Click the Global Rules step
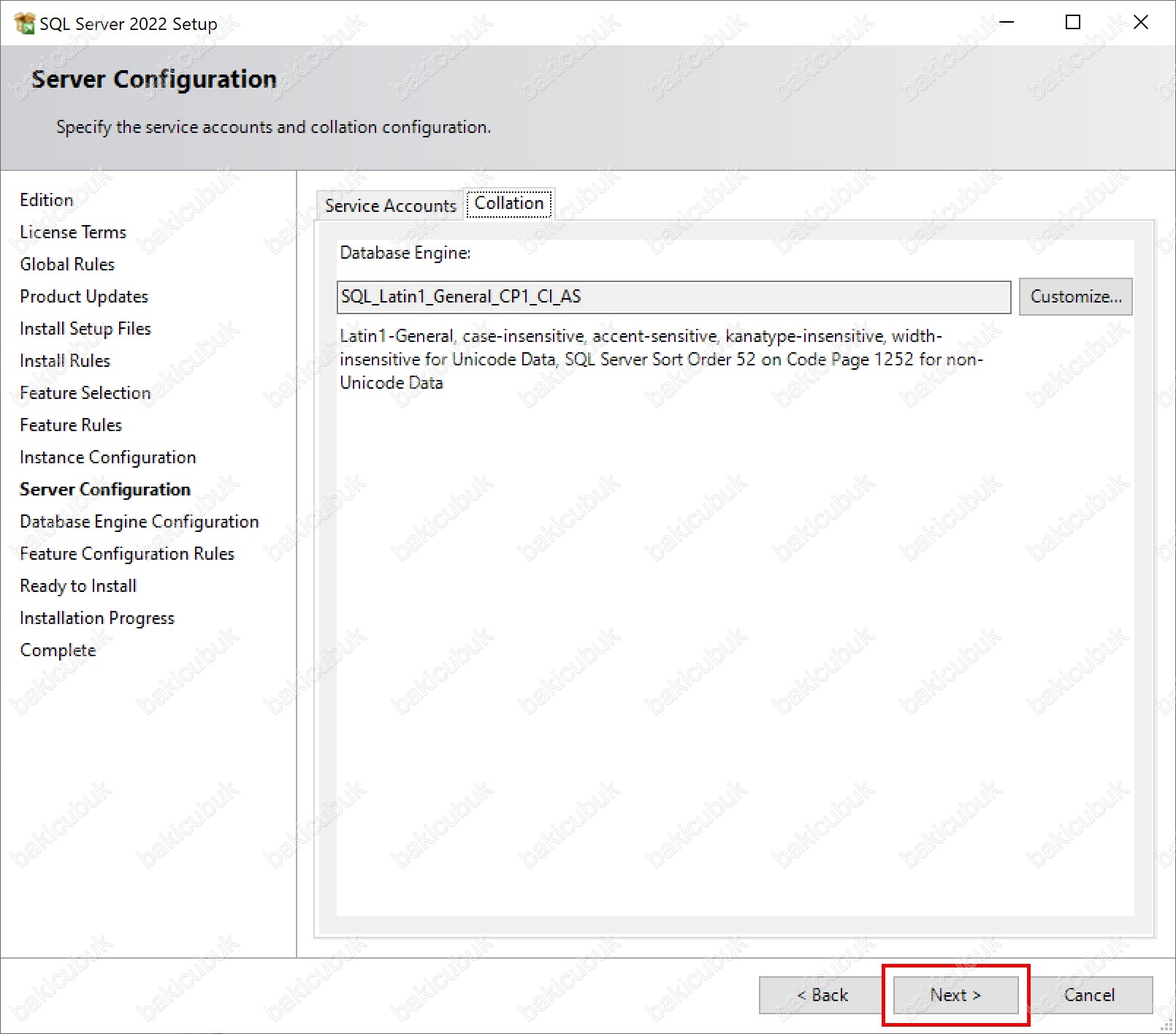Image resolution: width=1176 pixels, height=1034 pixels. point(67,265)
